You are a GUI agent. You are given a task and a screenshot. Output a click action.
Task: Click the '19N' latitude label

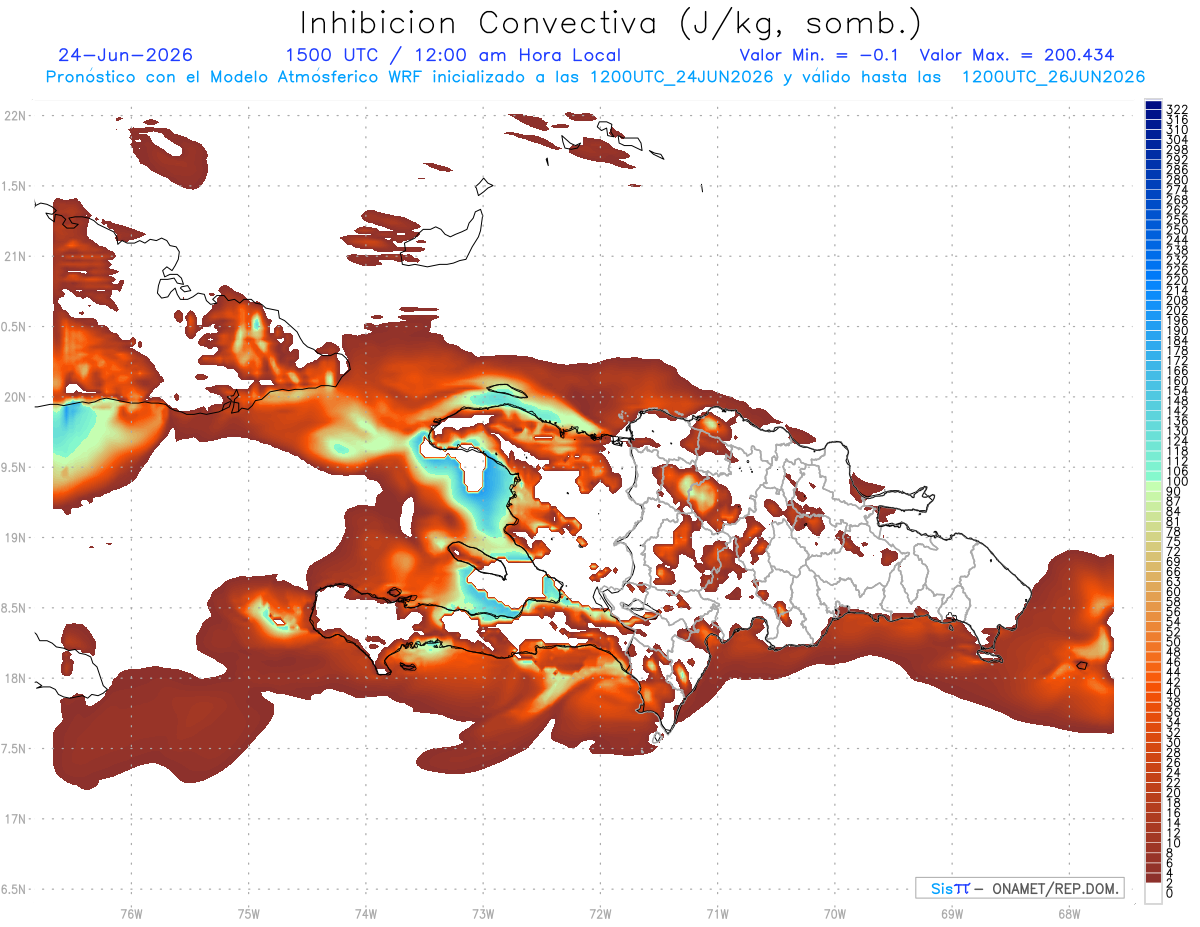point(15,538)
